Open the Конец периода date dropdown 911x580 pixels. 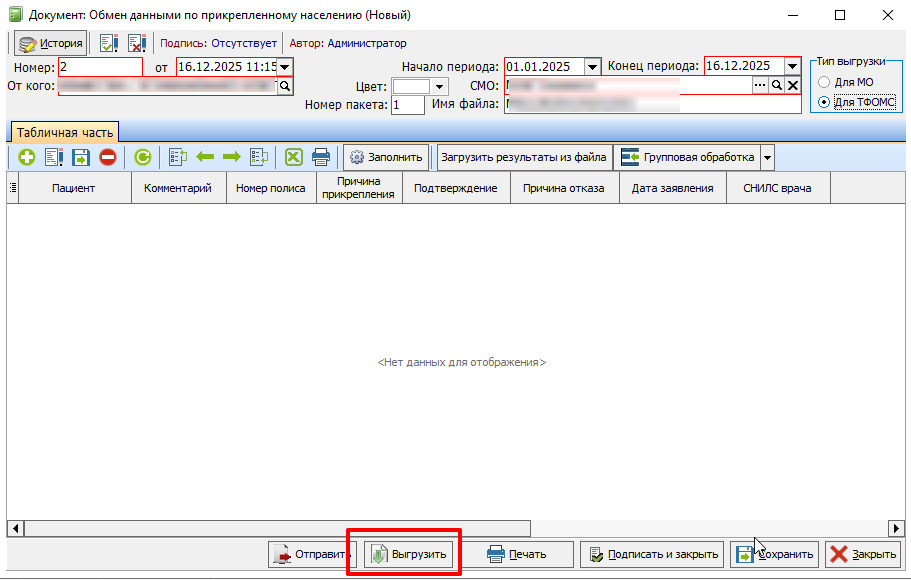click(x=792, y=67)
